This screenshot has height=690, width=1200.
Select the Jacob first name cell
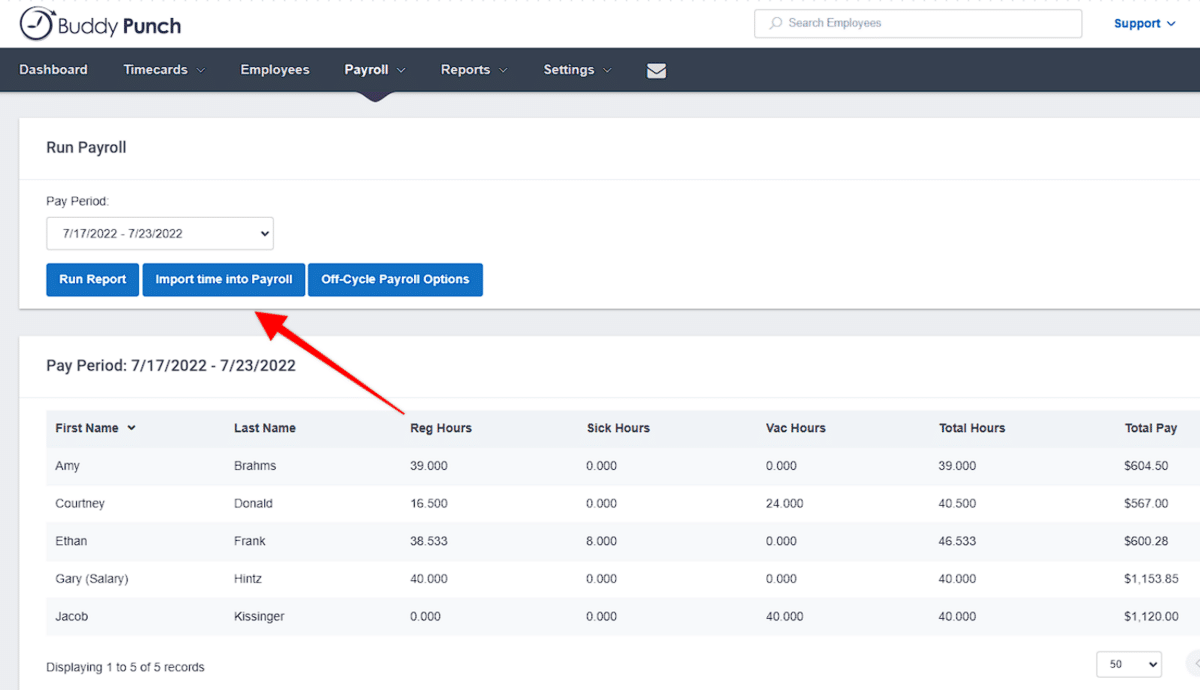(72, 617)
